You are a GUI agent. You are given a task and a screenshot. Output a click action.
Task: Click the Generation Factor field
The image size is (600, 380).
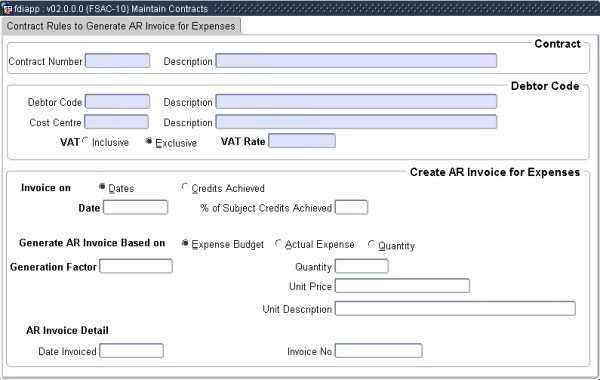136,266
